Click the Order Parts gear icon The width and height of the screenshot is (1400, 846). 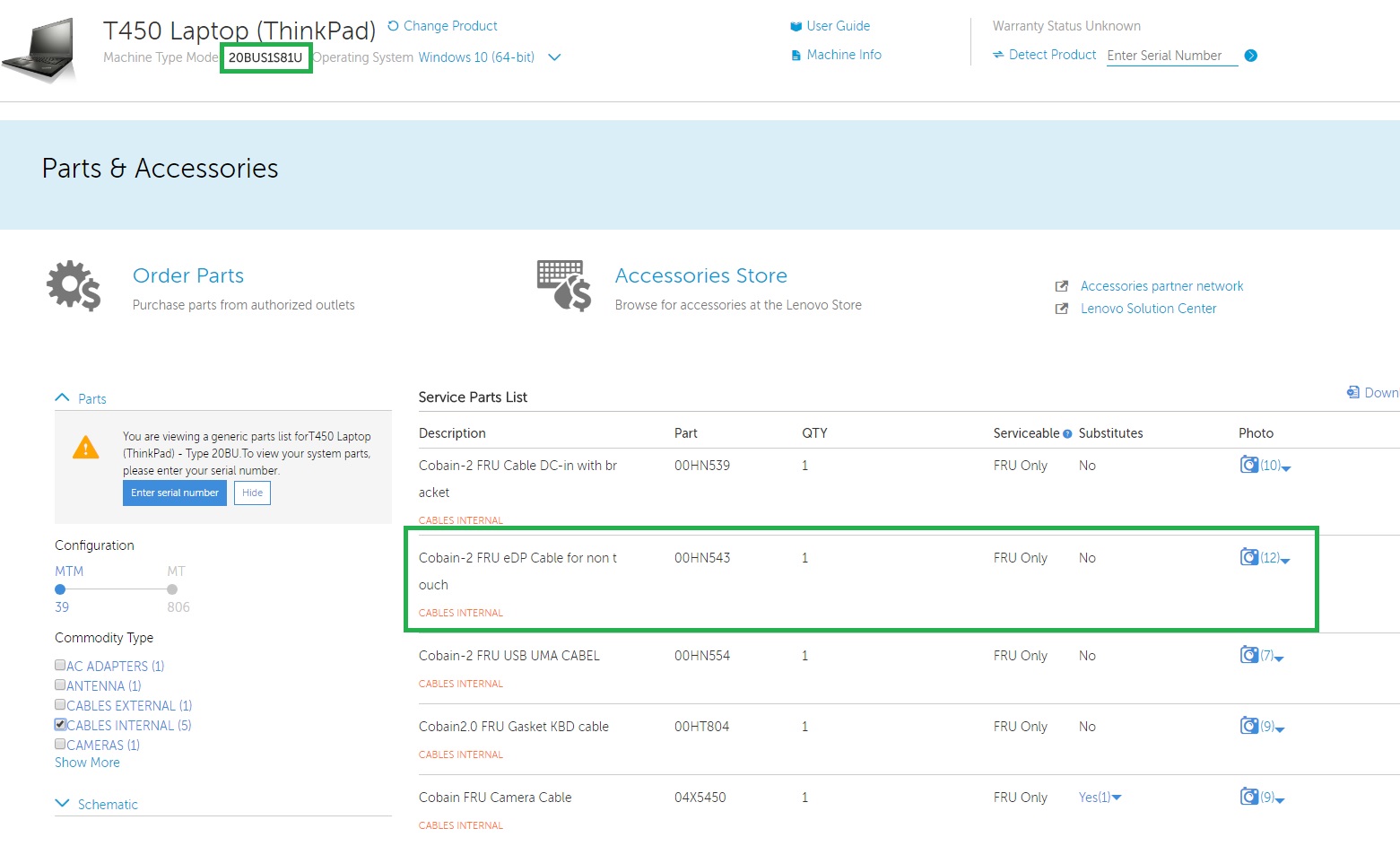74,286
